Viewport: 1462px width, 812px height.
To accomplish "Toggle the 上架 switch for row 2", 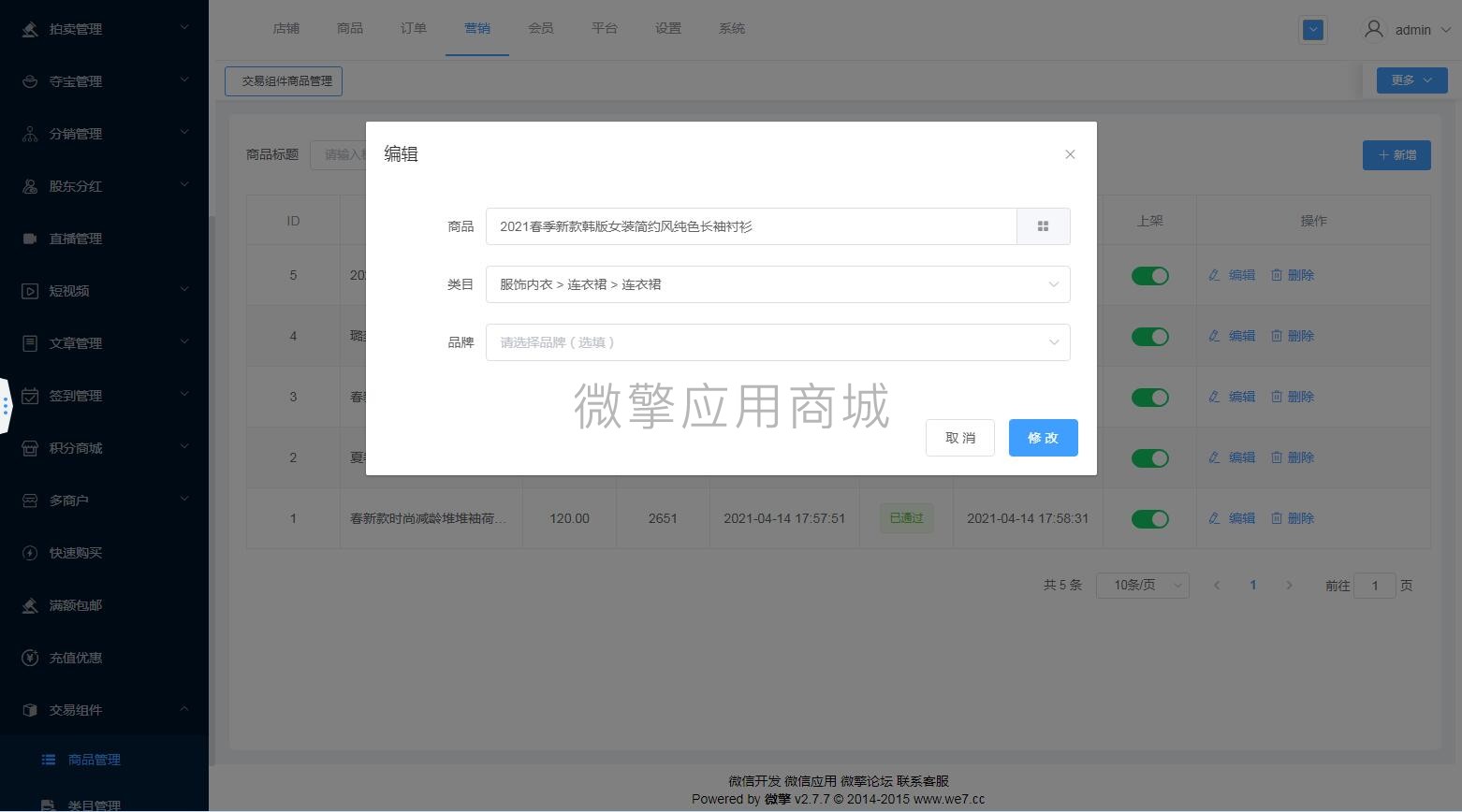I will (x=1149, y=458).
